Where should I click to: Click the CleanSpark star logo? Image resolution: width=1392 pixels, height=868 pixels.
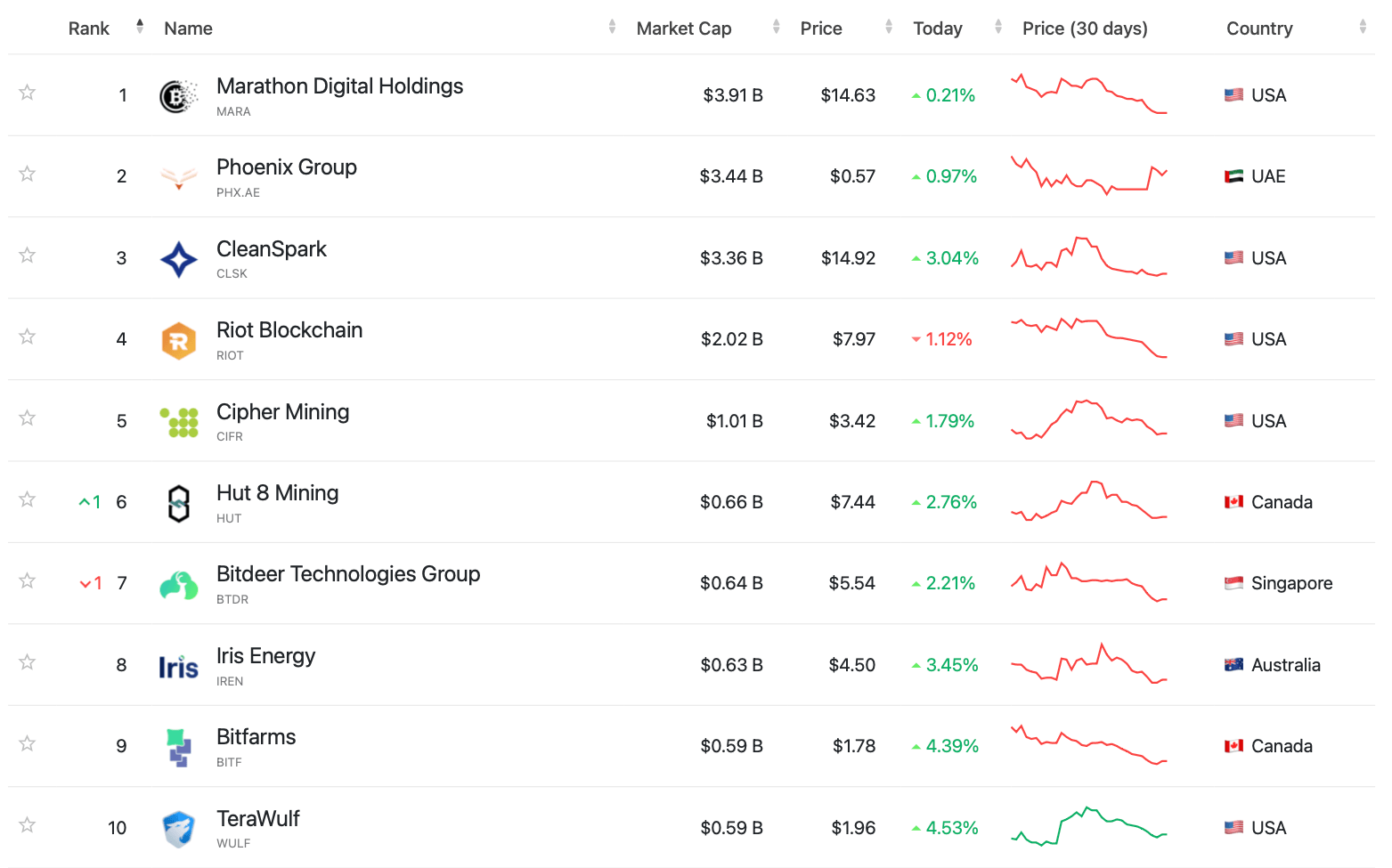click(x=178, y=259)
